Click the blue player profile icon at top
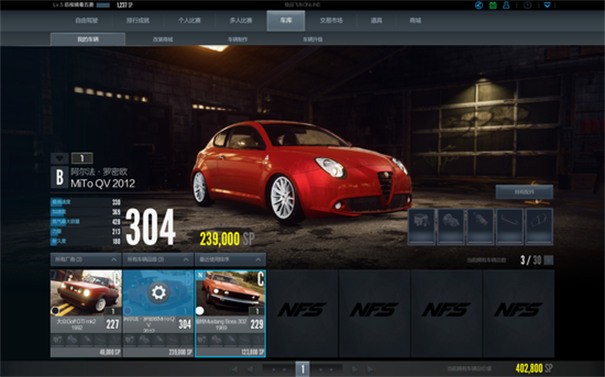605x377 pixels. click(x=506, y=5)
